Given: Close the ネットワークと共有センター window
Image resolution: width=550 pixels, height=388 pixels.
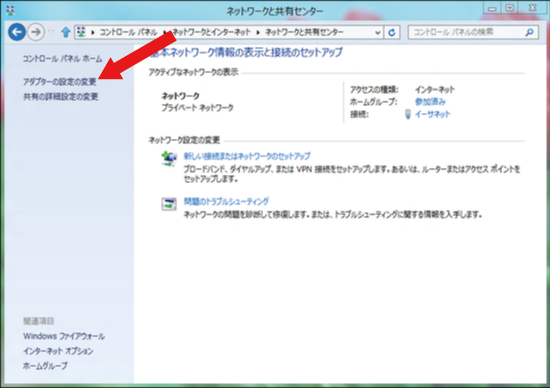Looking at the screenshot, I should (x=533, y=8).
